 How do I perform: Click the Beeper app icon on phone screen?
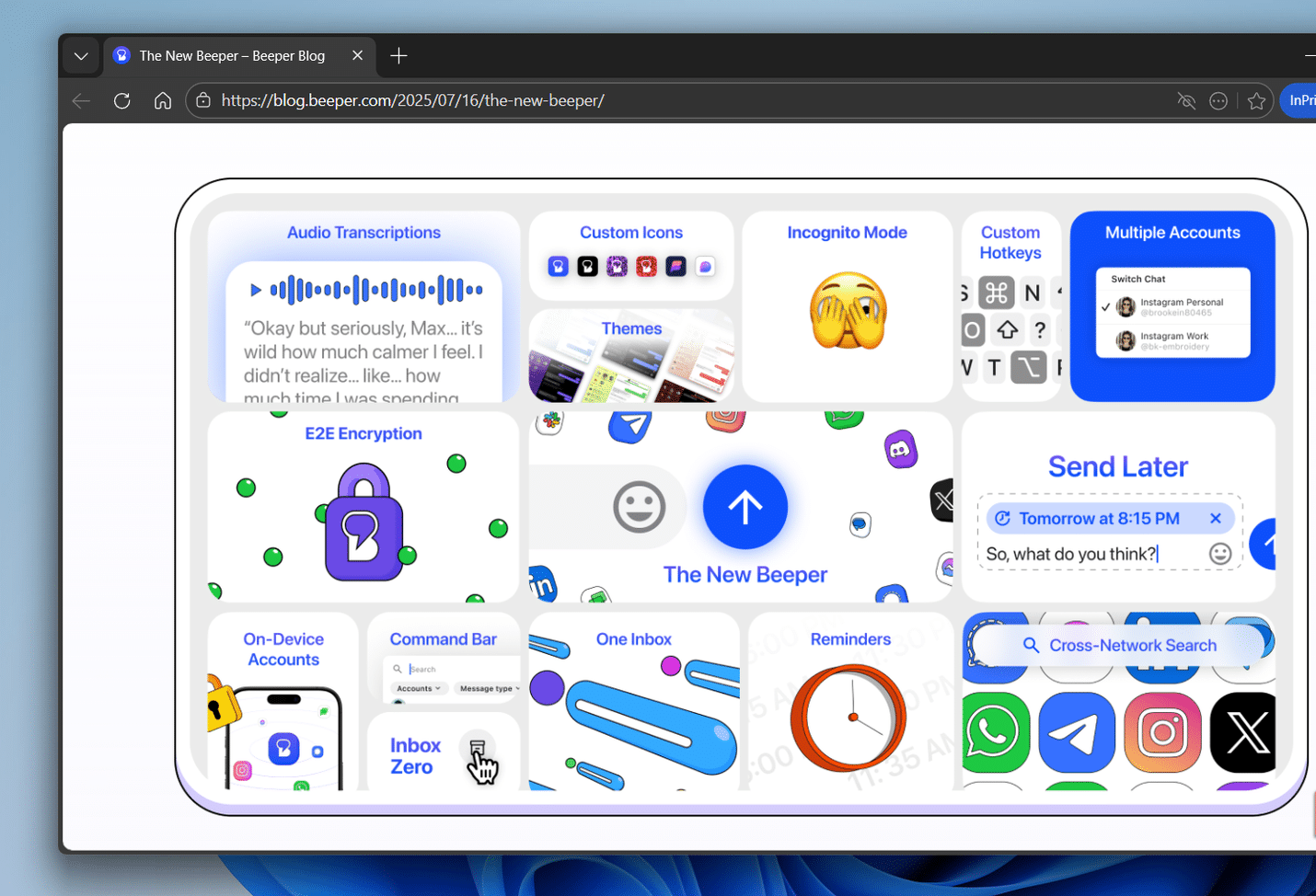283,749
